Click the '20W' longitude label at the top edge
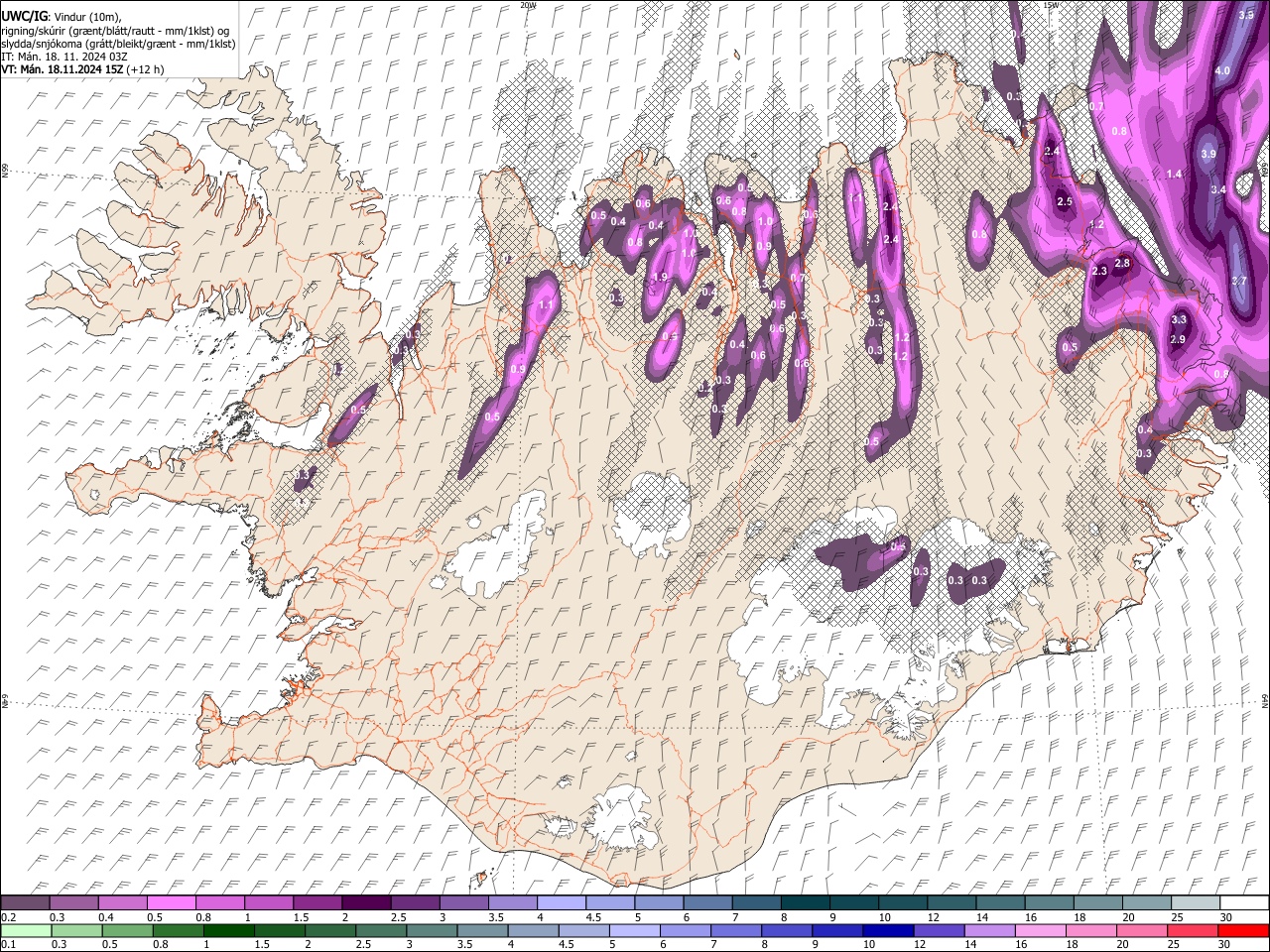This screenshot has width=1270, height=952. 528,5
